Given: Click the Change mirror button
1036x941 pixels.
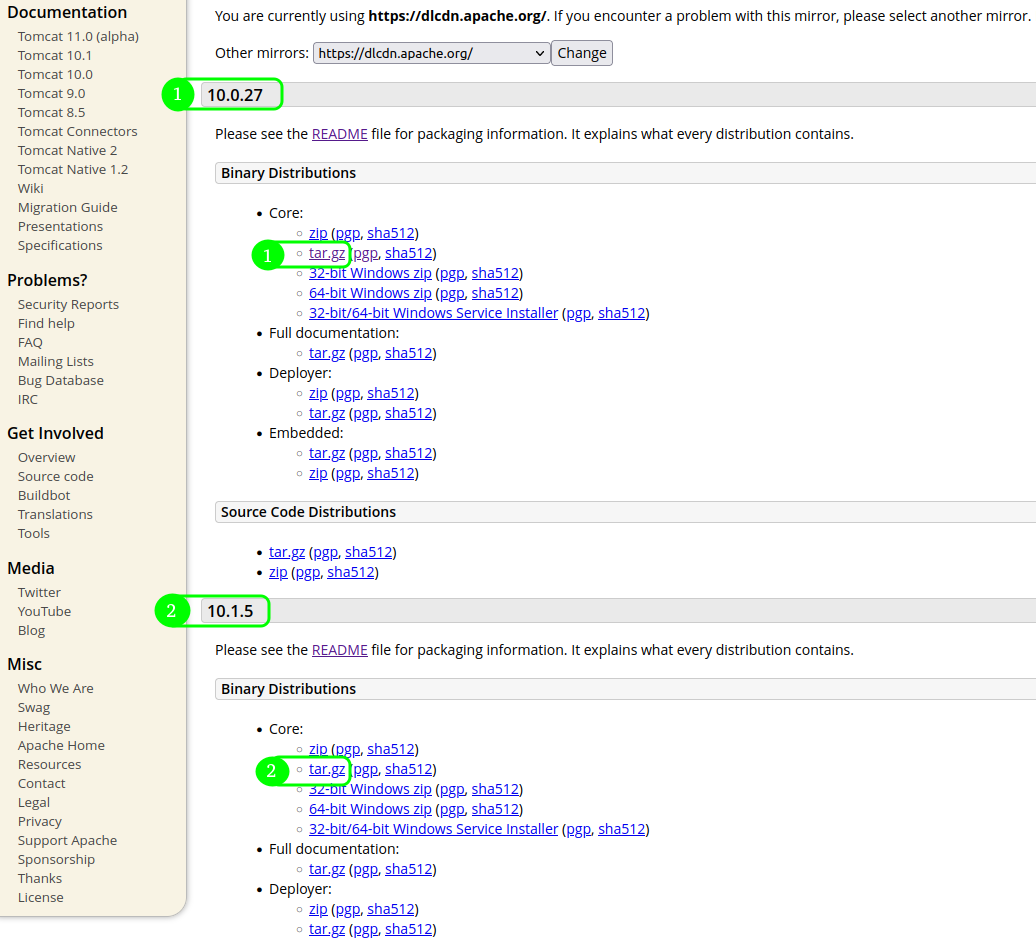Looking at the screenshot, I should coord(581,53).
